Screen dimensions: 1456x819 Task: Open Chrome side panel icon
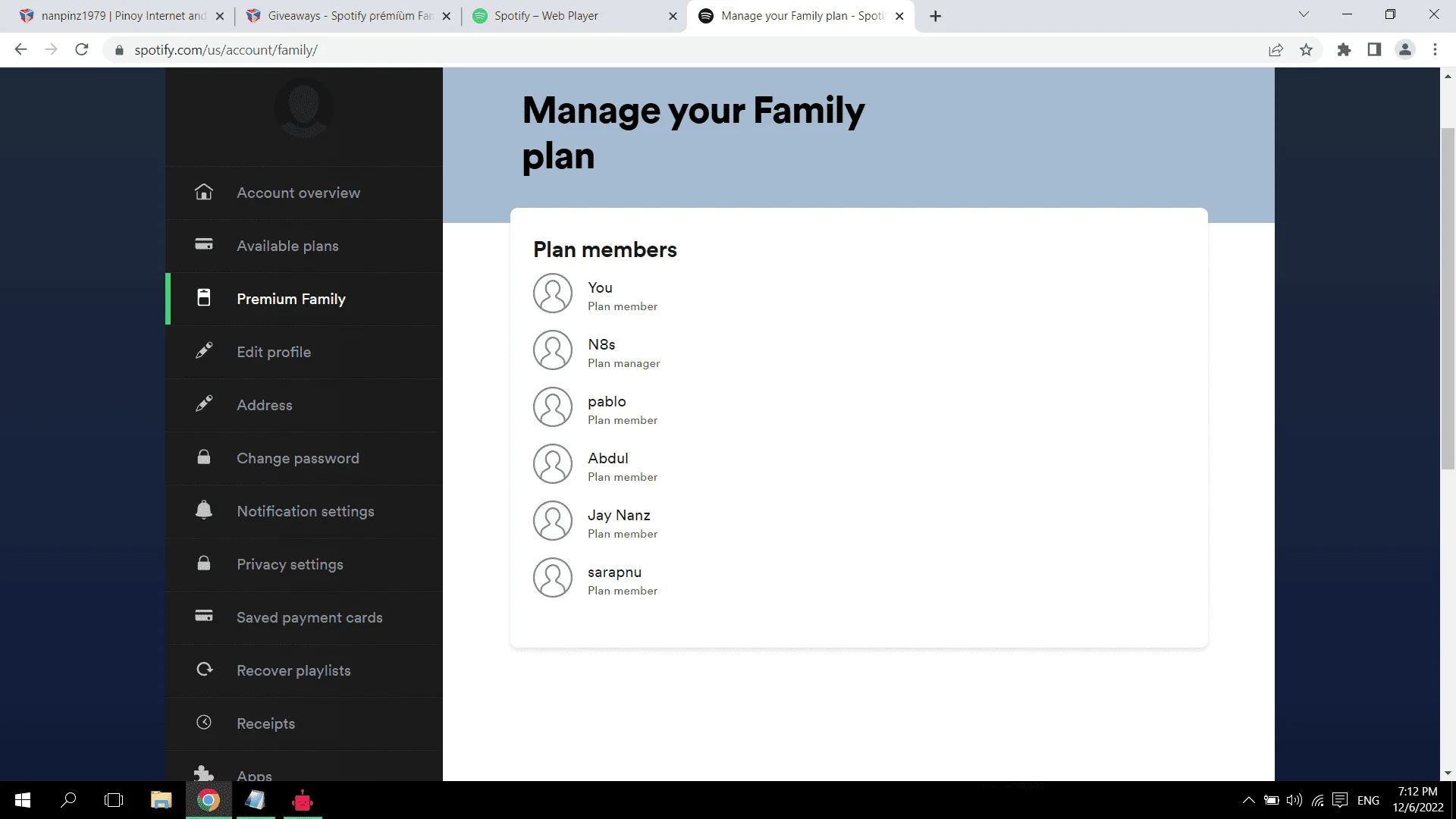(x=1374, y=50)
